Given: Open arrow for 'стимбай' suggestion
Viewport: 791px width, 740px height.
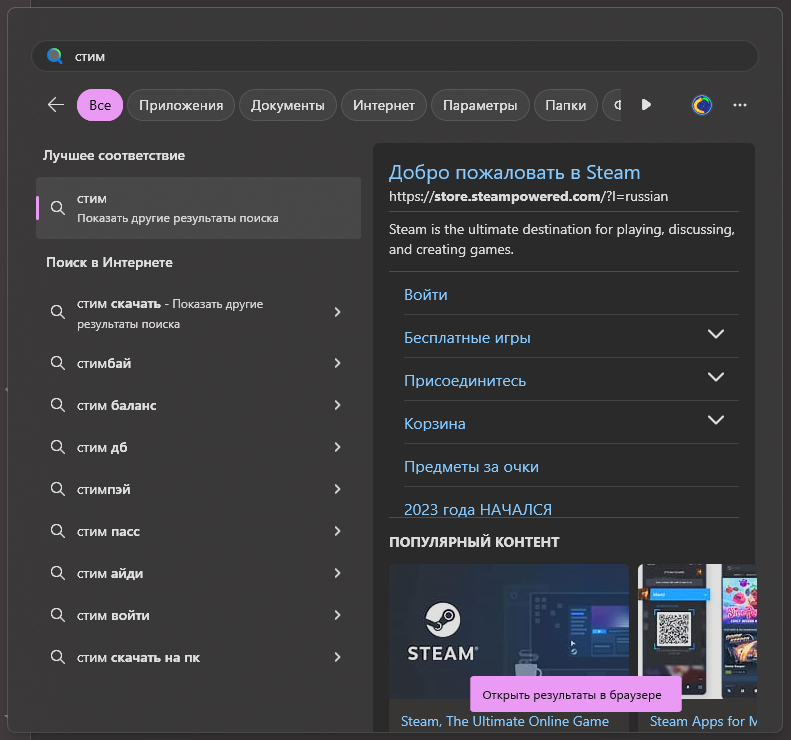Looking at the screenshot, I should tap(337, 363).
